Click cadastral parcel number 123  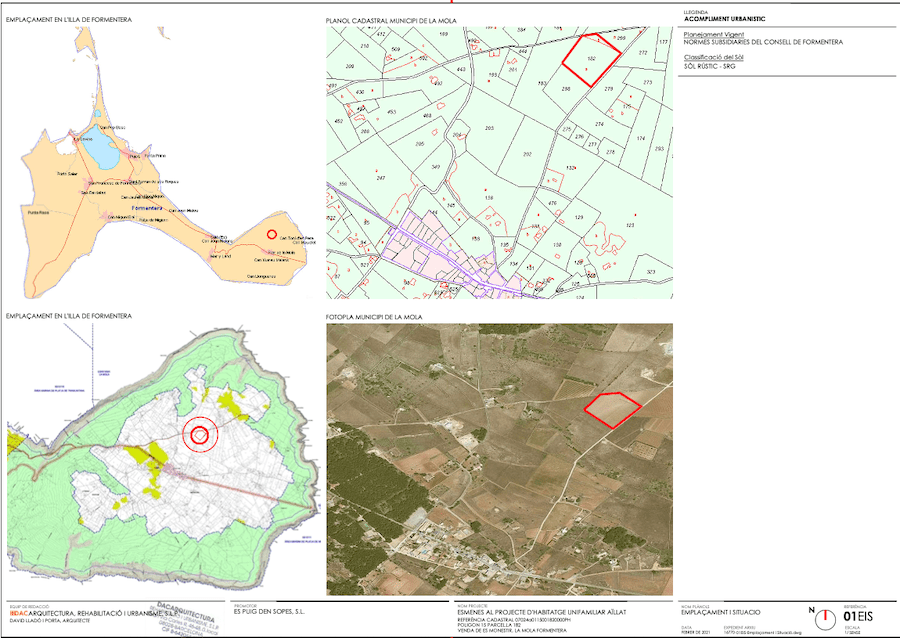pyautogui.click(x=630, y=225)
